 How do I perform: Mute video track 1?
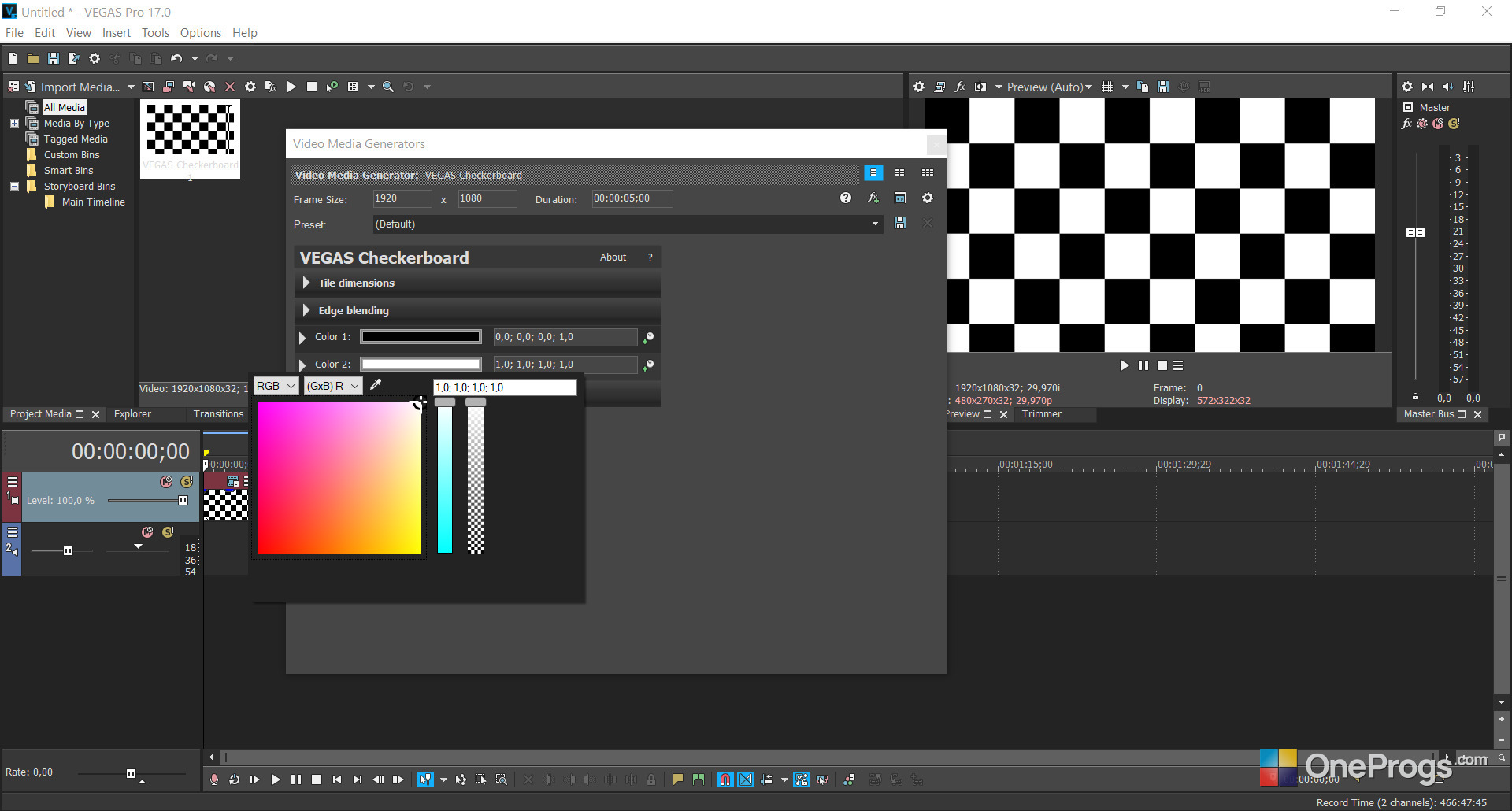pyautogui.click(x=166, y=482)
